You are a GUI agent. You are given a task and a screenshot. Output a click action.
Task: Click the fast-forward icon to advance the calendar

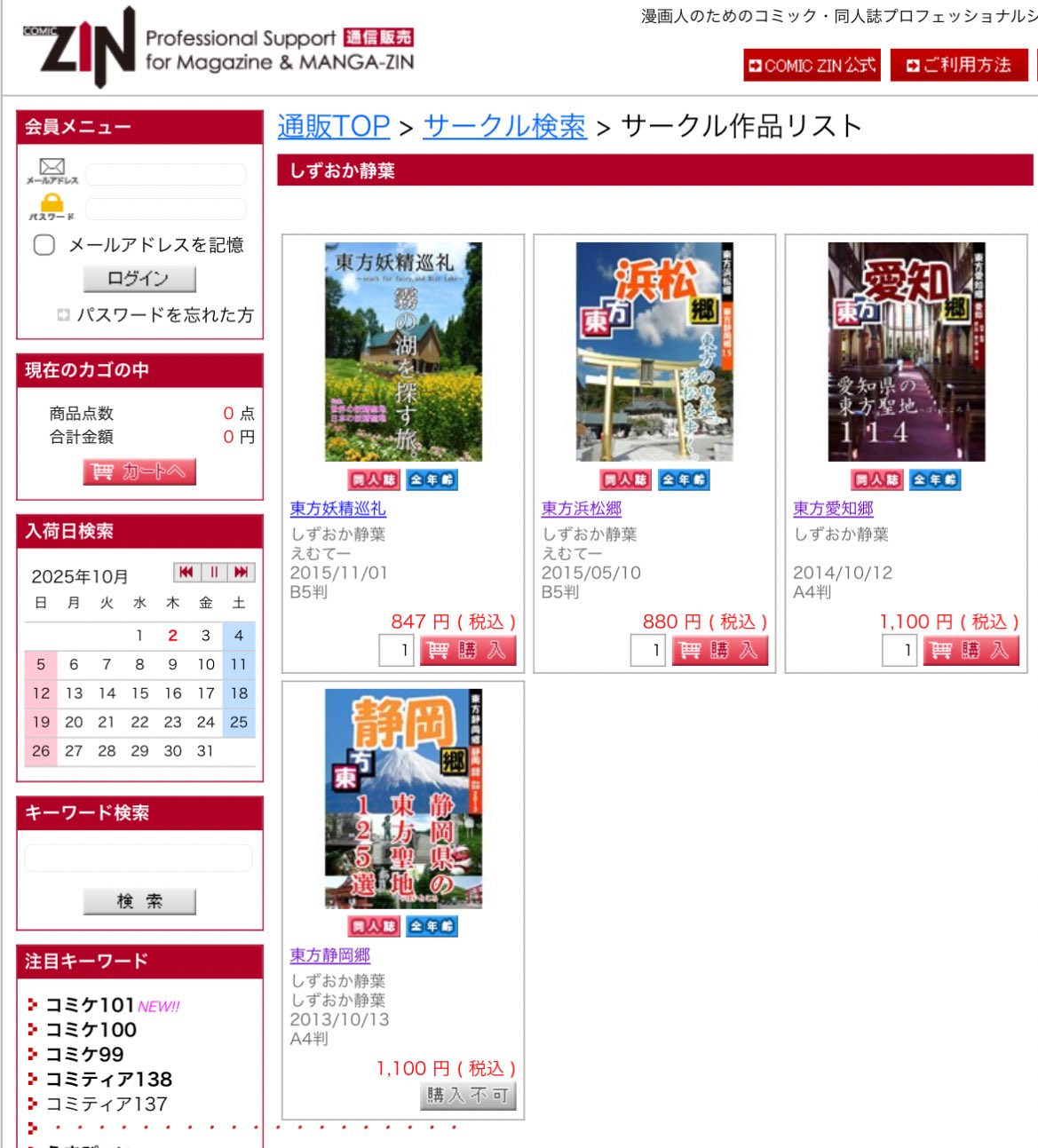(241, 573)
